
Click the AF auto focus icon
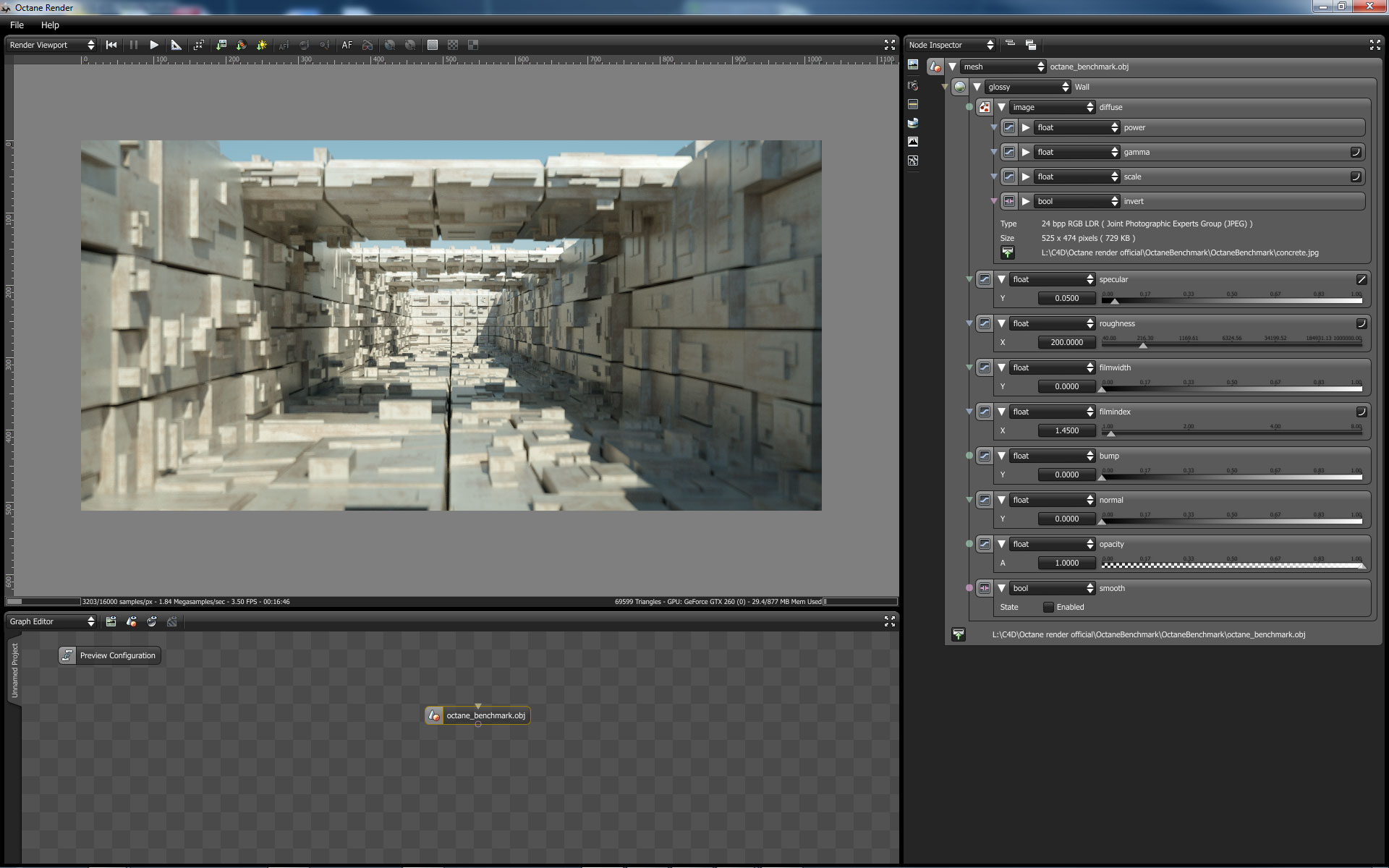click(x=347, y=45)
